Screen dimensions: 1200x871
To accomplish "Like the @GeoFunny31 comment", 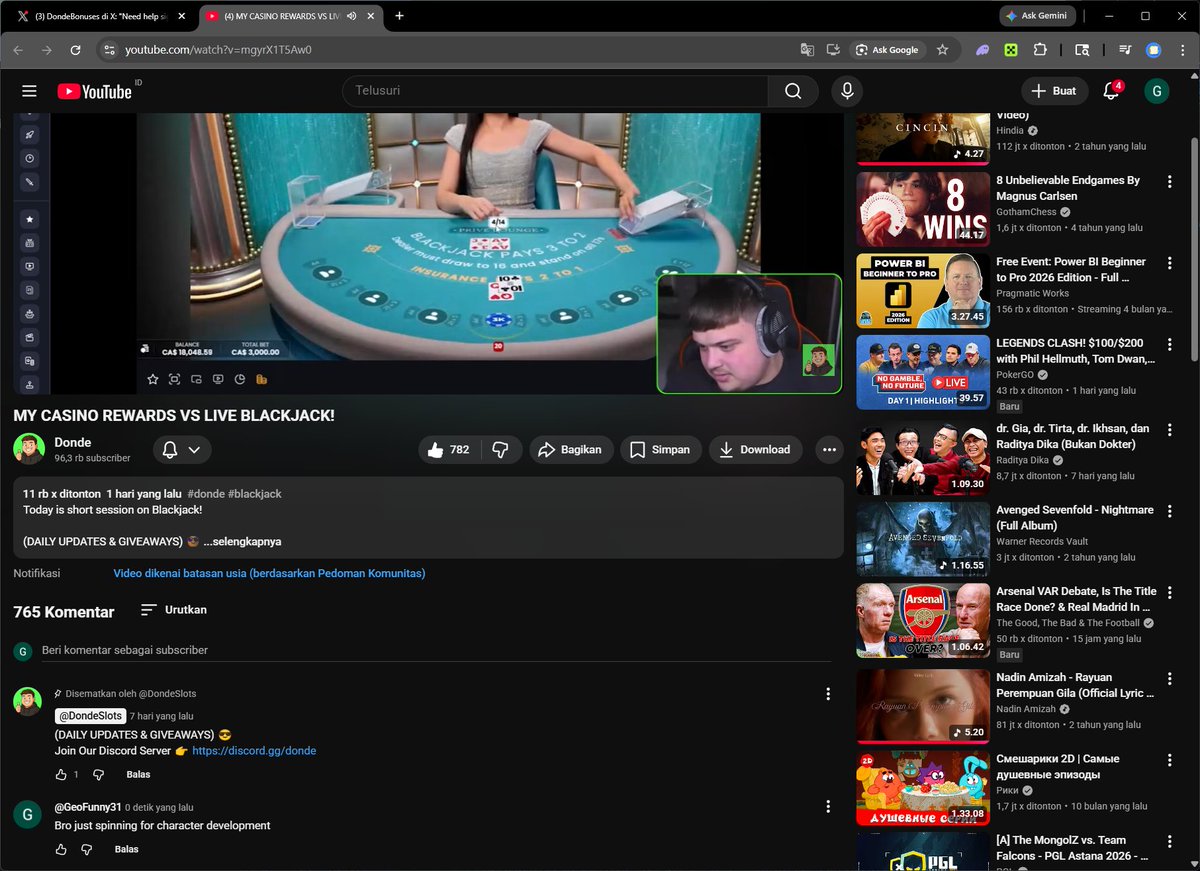I will [61, 850].
